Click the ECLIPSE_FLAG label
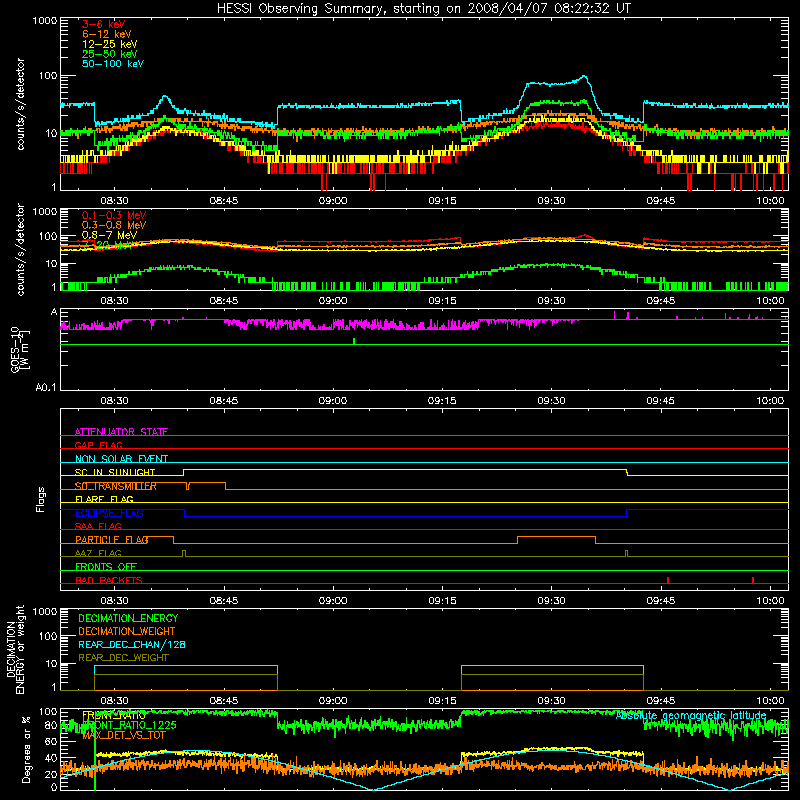 pyautogui.click(x=109, y=513)
